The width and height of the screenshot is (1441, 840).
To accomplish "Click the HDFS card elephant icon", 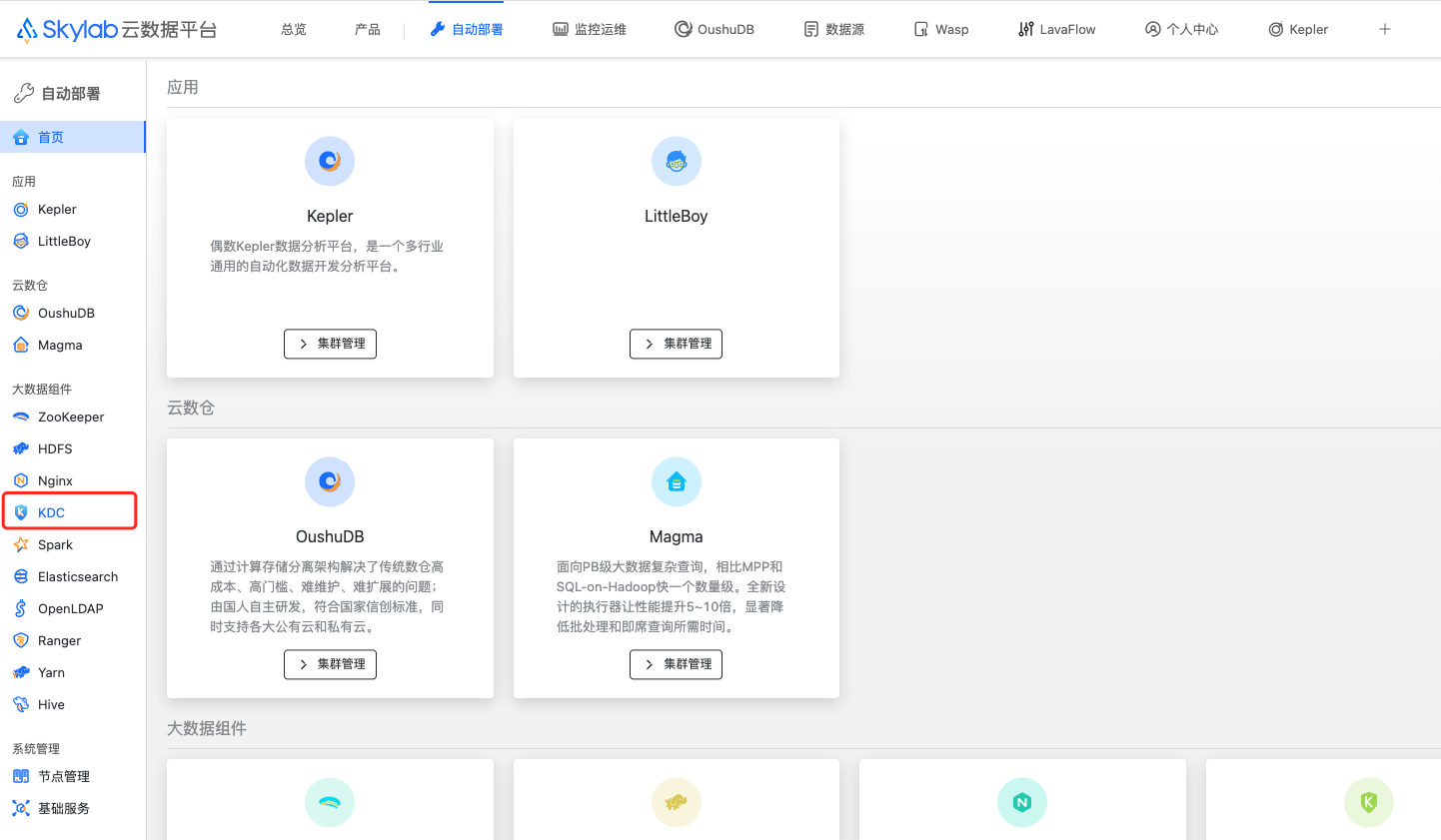I will pyautogui.click(x=677, y=802).
